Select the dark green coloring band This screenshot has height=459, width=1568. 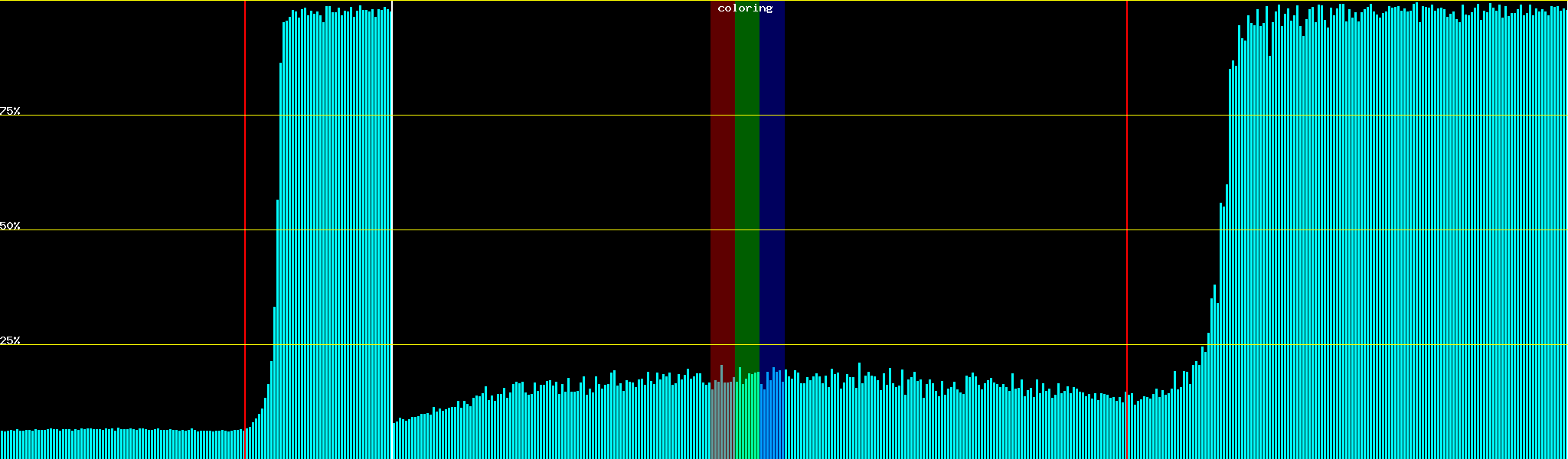[746, 191]
